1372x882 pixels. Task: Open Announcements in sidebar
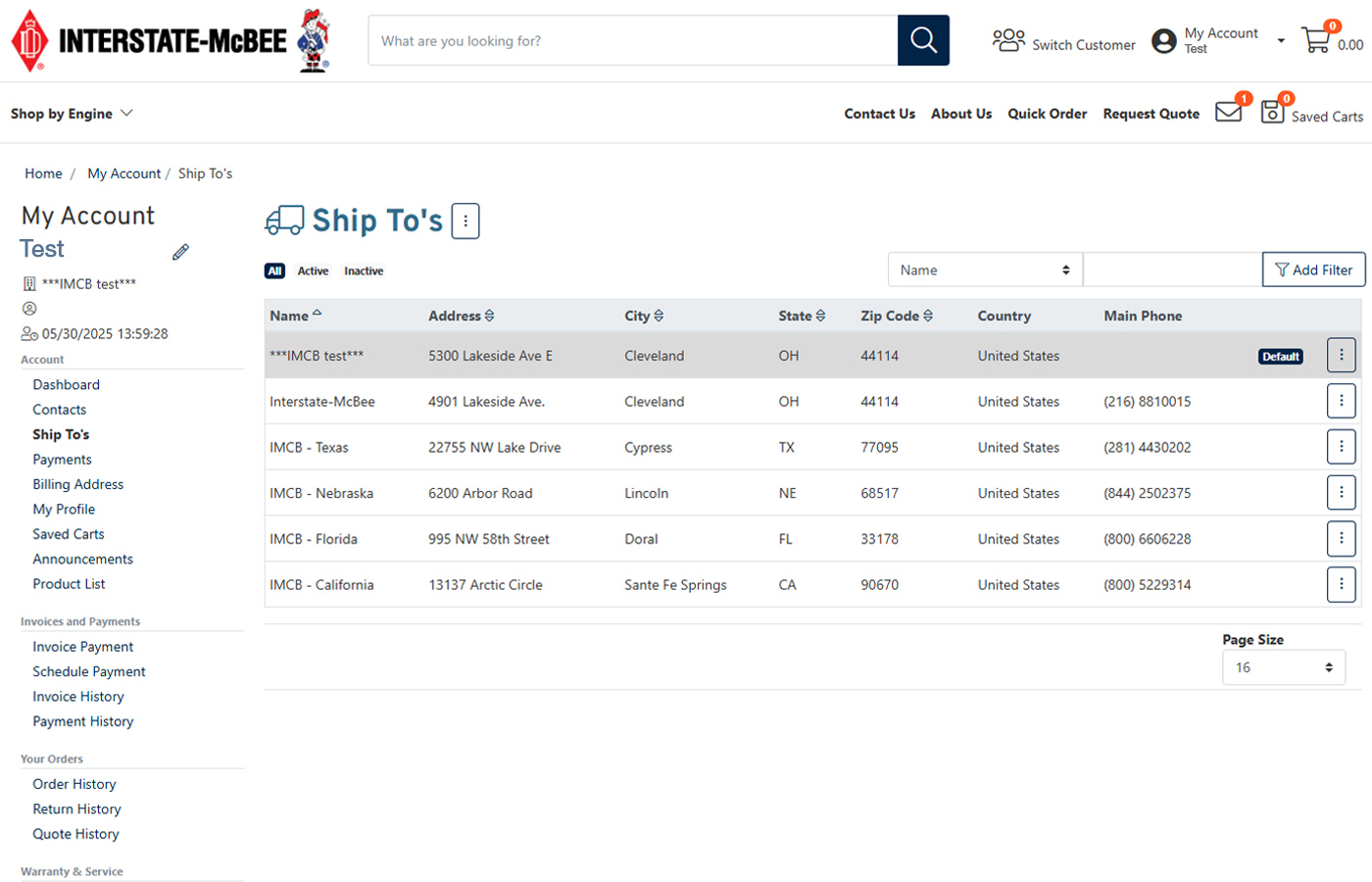82,559
